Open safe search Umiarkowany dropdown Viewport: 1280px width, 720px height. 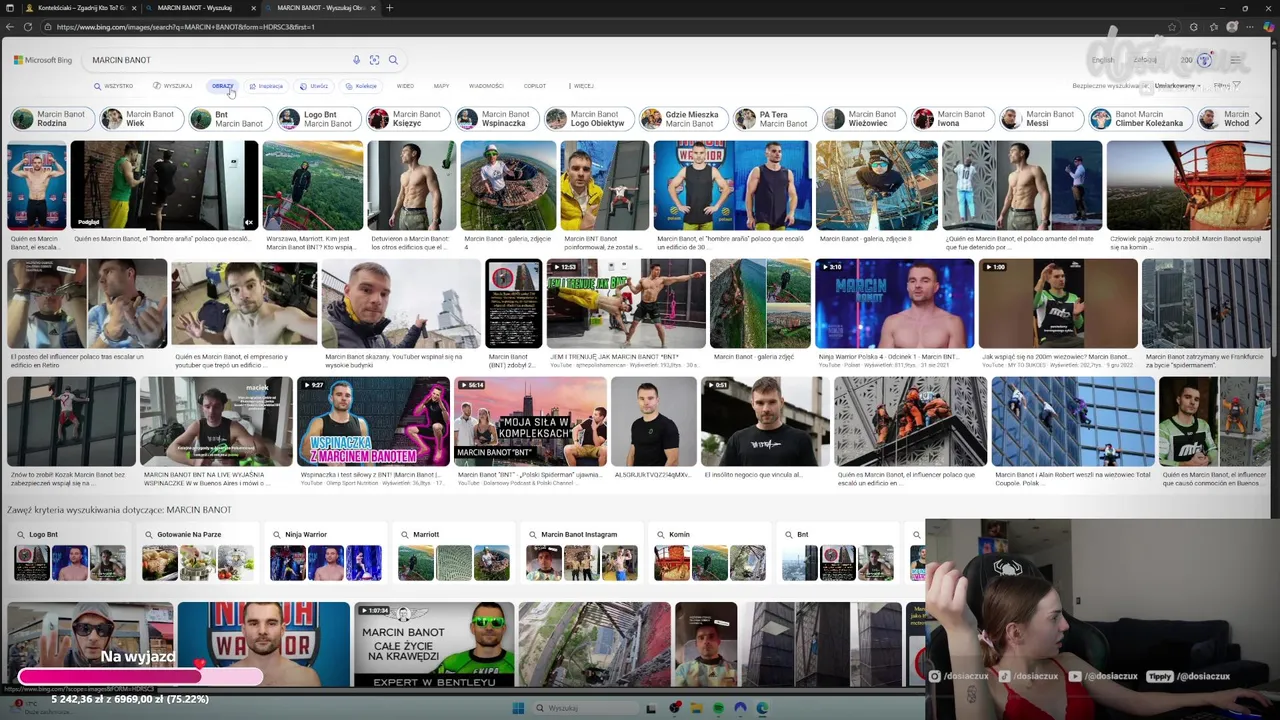pyautogui.click(x=1177, y=86)
